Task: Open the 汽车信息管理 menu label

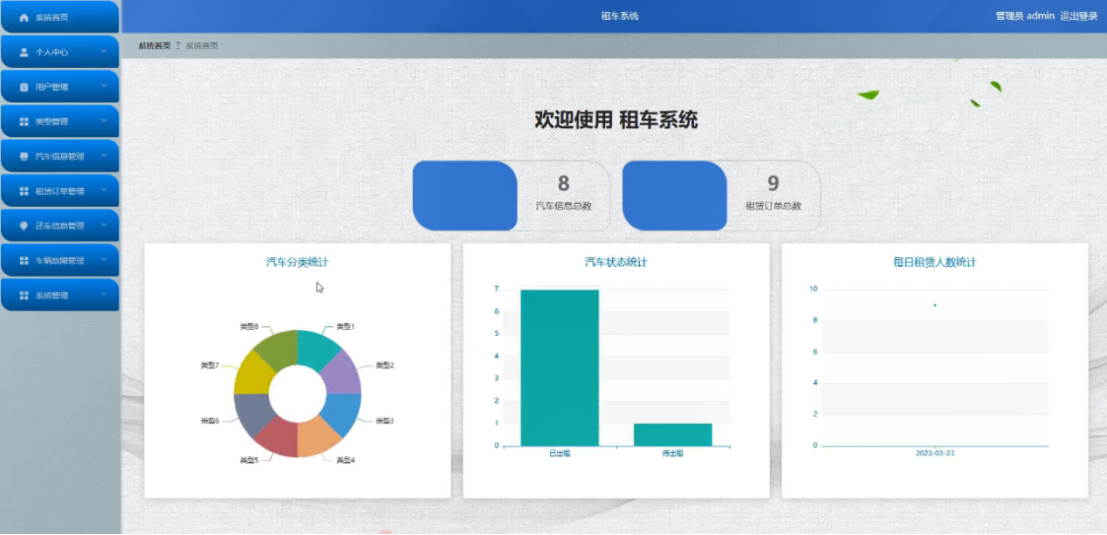Action: (60, 157)
